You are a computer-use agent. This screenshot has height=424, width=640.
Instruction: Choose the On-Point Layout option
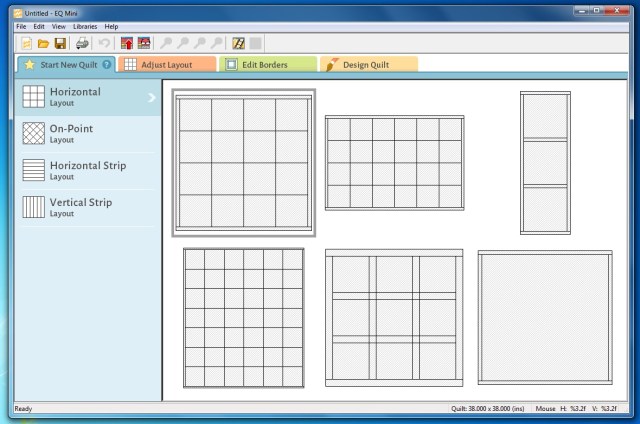[x=88, y=134]
